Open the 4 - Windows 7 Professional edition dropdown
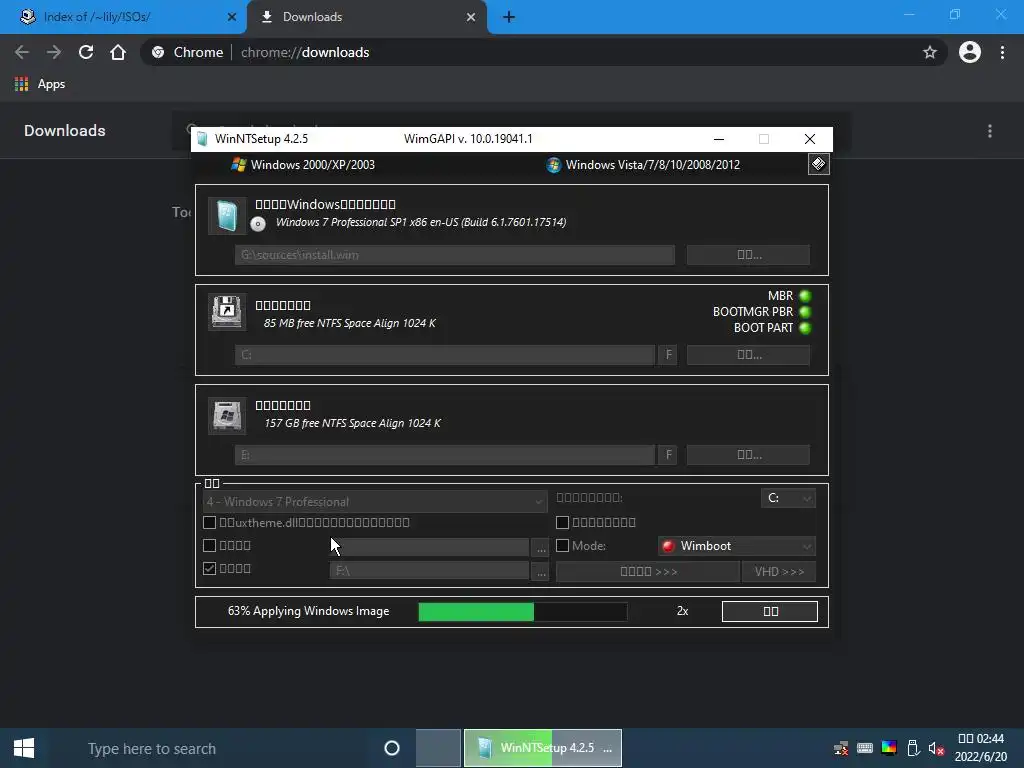 (375, 502)
